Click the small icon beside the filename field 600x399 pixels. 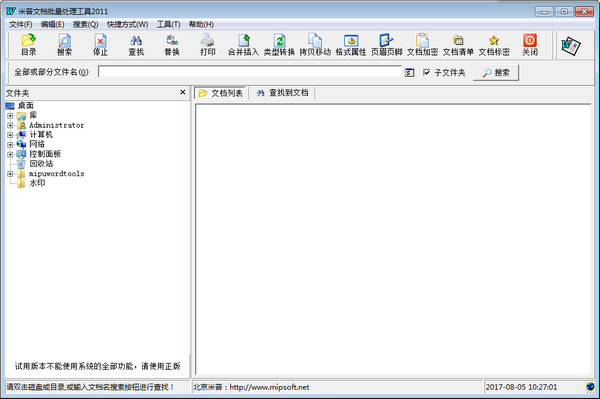[409, 72]
